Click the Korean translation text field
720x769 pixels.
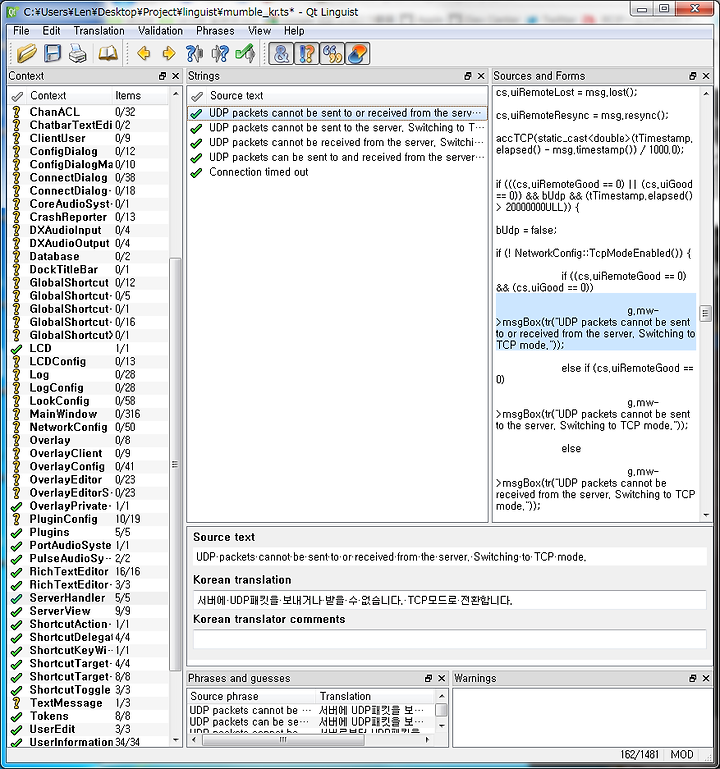[450, 600]
